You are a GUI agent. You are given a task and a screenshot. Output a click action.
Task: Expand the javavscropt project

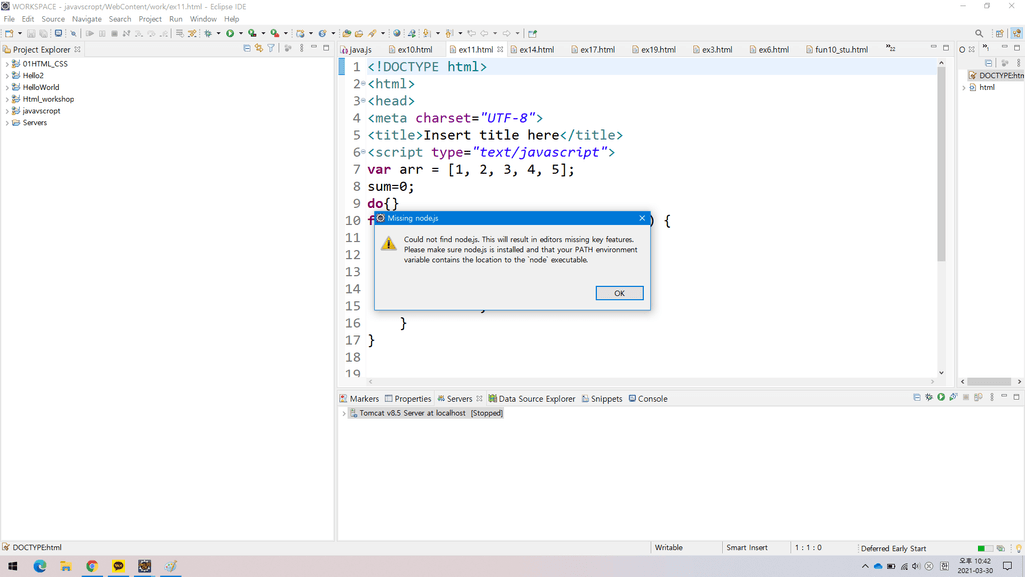[x=7, y=111]
